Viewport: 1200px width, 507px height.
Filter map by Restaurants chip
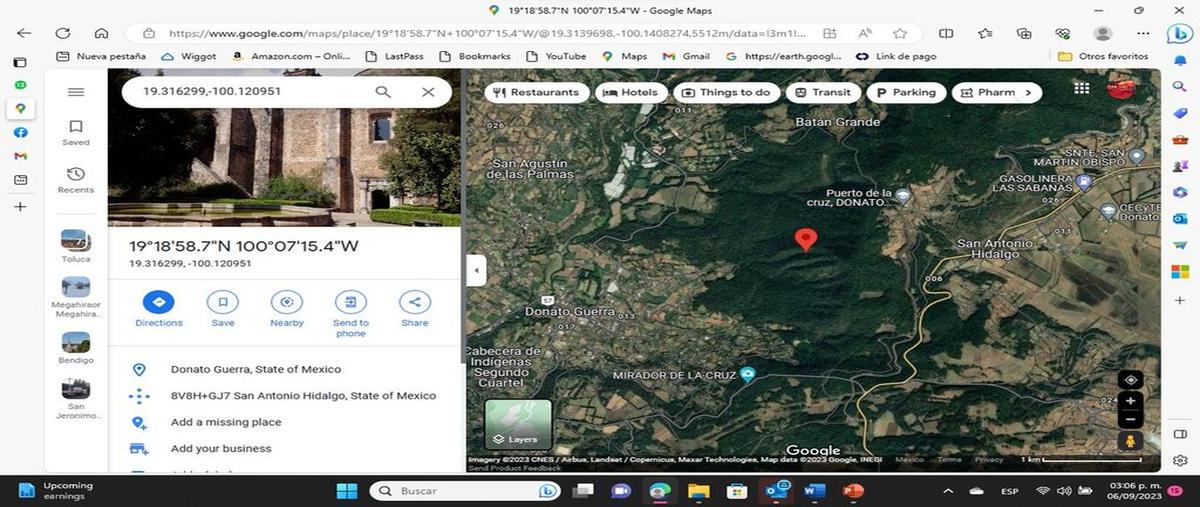(537, 92)
